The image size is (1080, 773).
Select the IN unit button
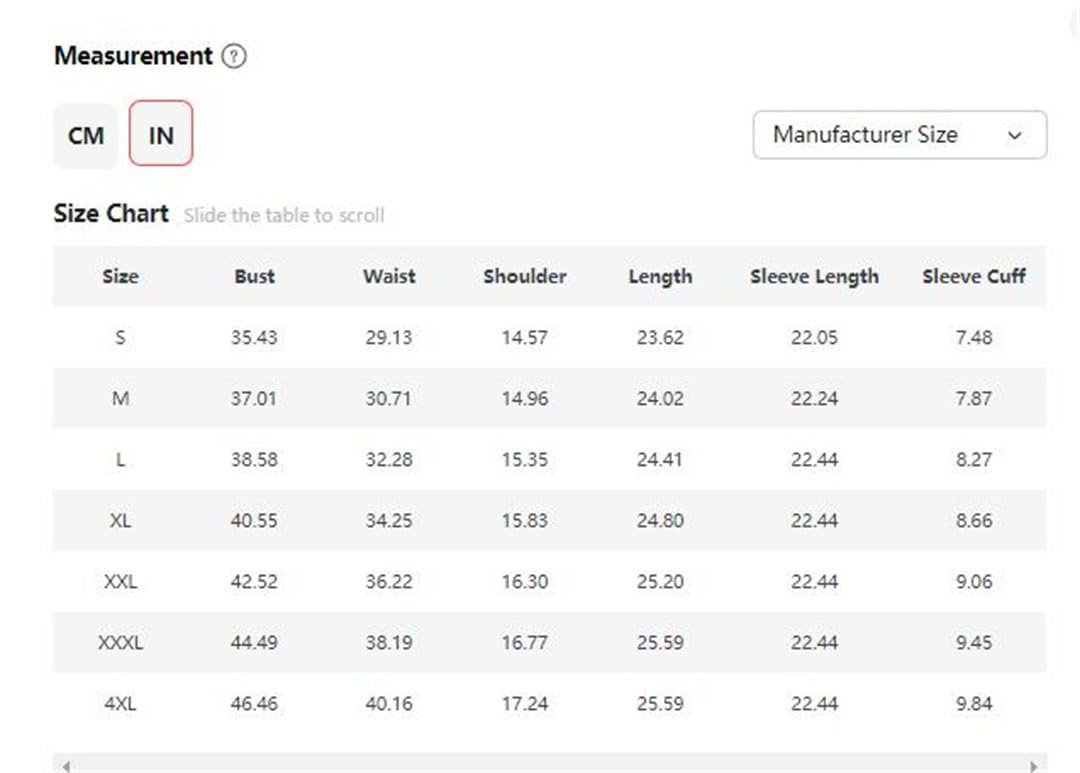pyautogui.click(x=160, y=133)
